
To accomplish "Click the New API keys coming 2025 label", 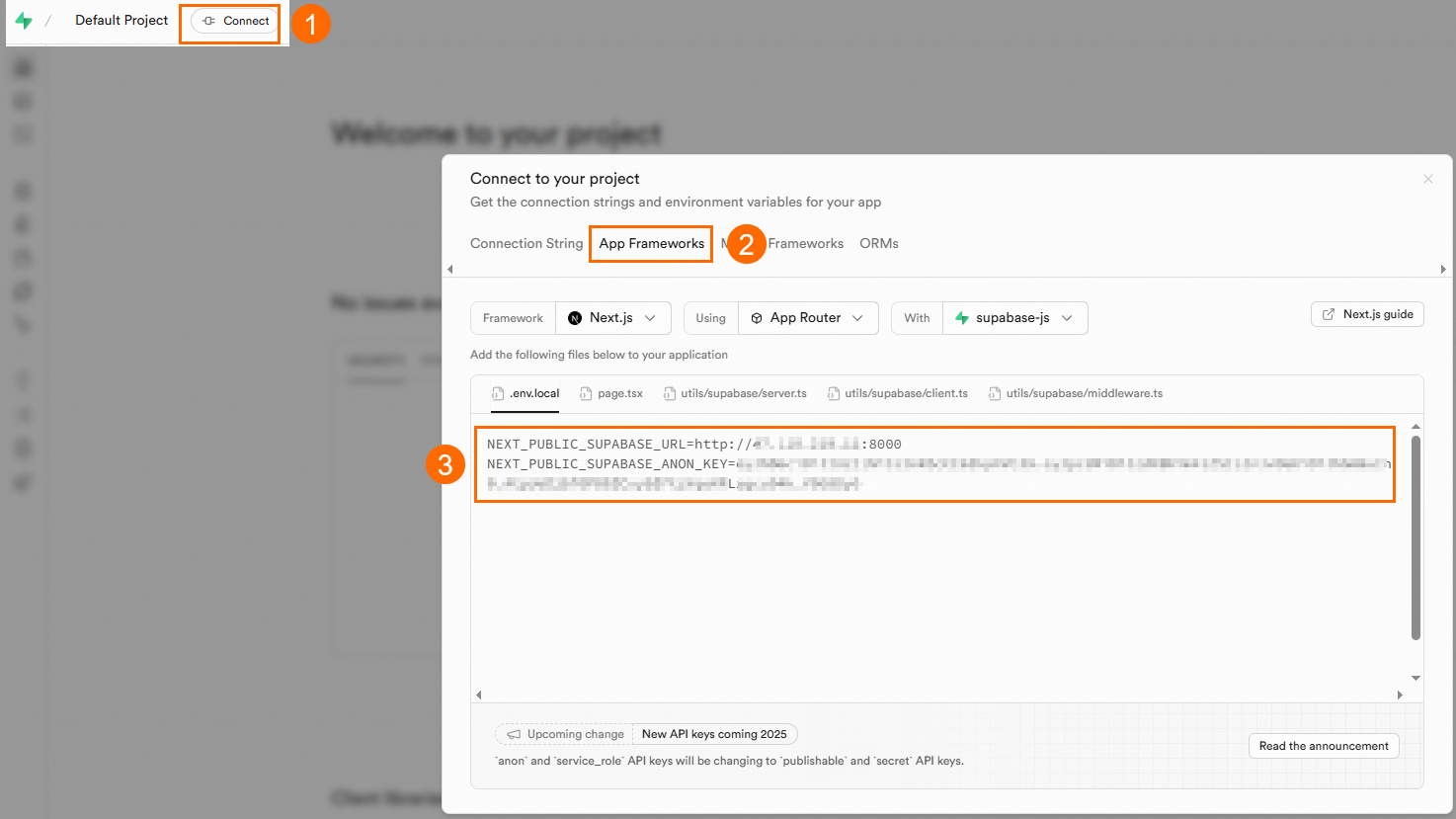I will (x=714, y=734).
